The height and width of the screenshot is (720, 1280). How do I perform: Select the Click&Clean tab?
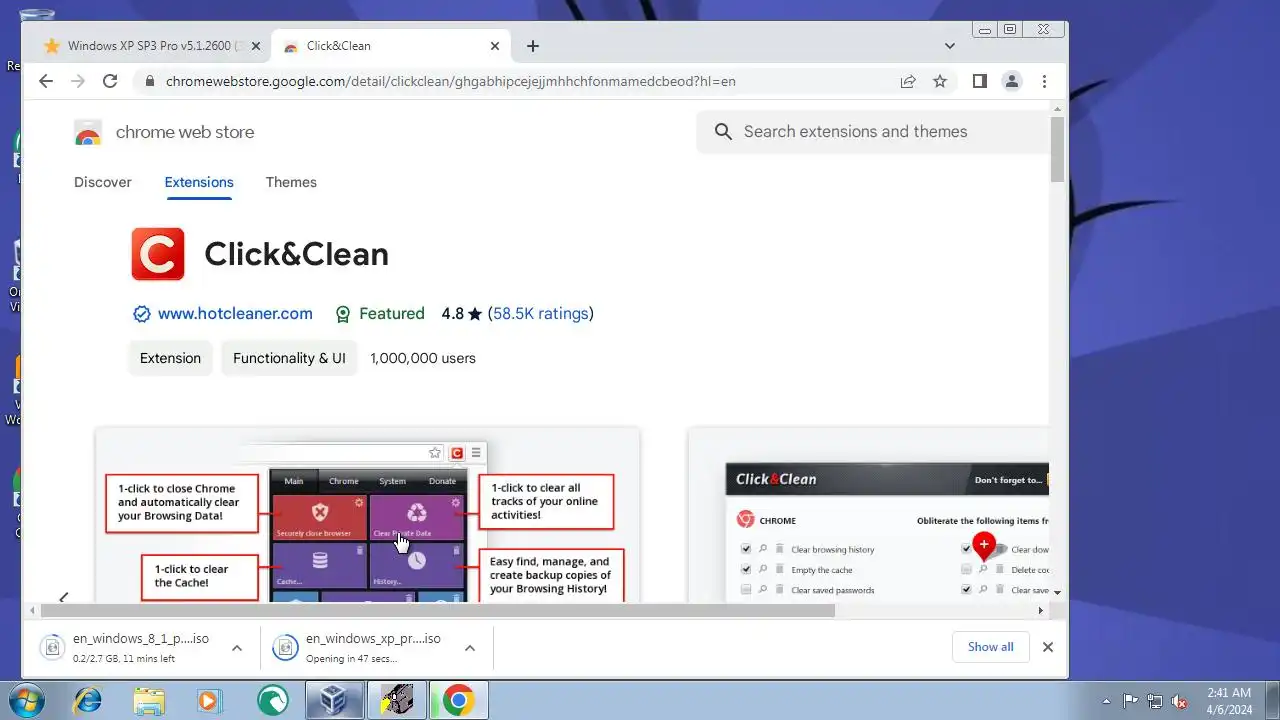click(x=392, y=46)
